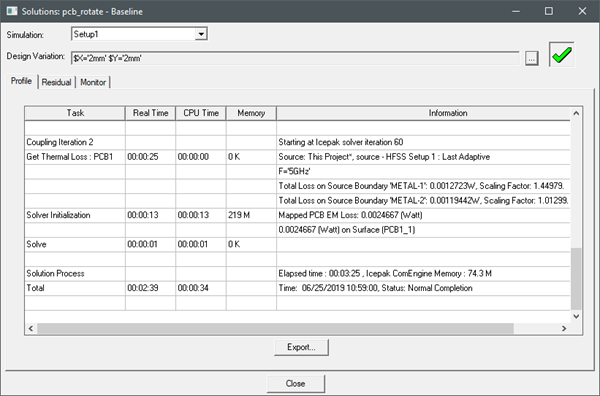Click the green checkmark validation icon
This screenshot has height=396, width=600.
click(x=561, y=54)
